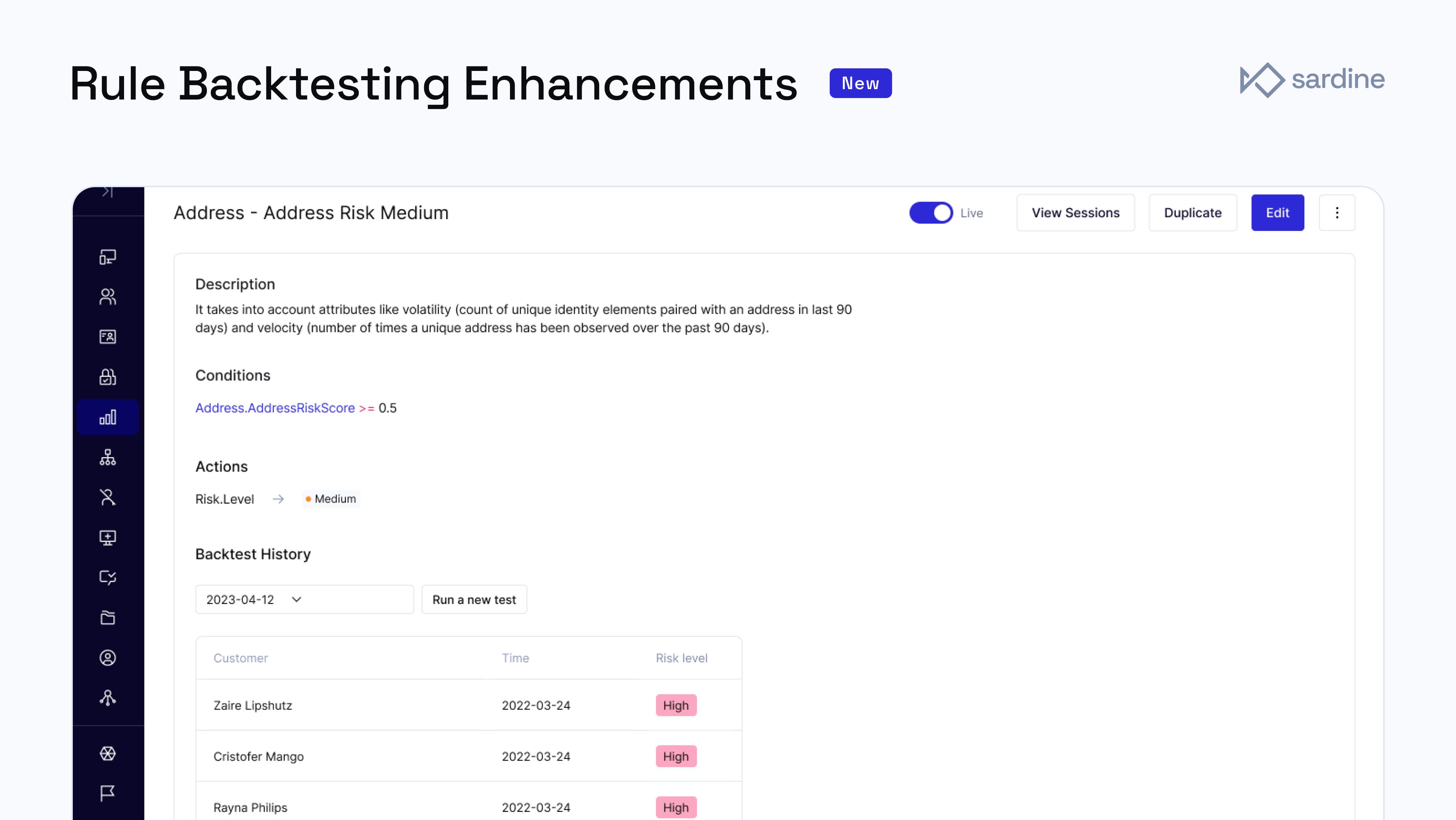Click the blue Edit button

pos(1277,213)
